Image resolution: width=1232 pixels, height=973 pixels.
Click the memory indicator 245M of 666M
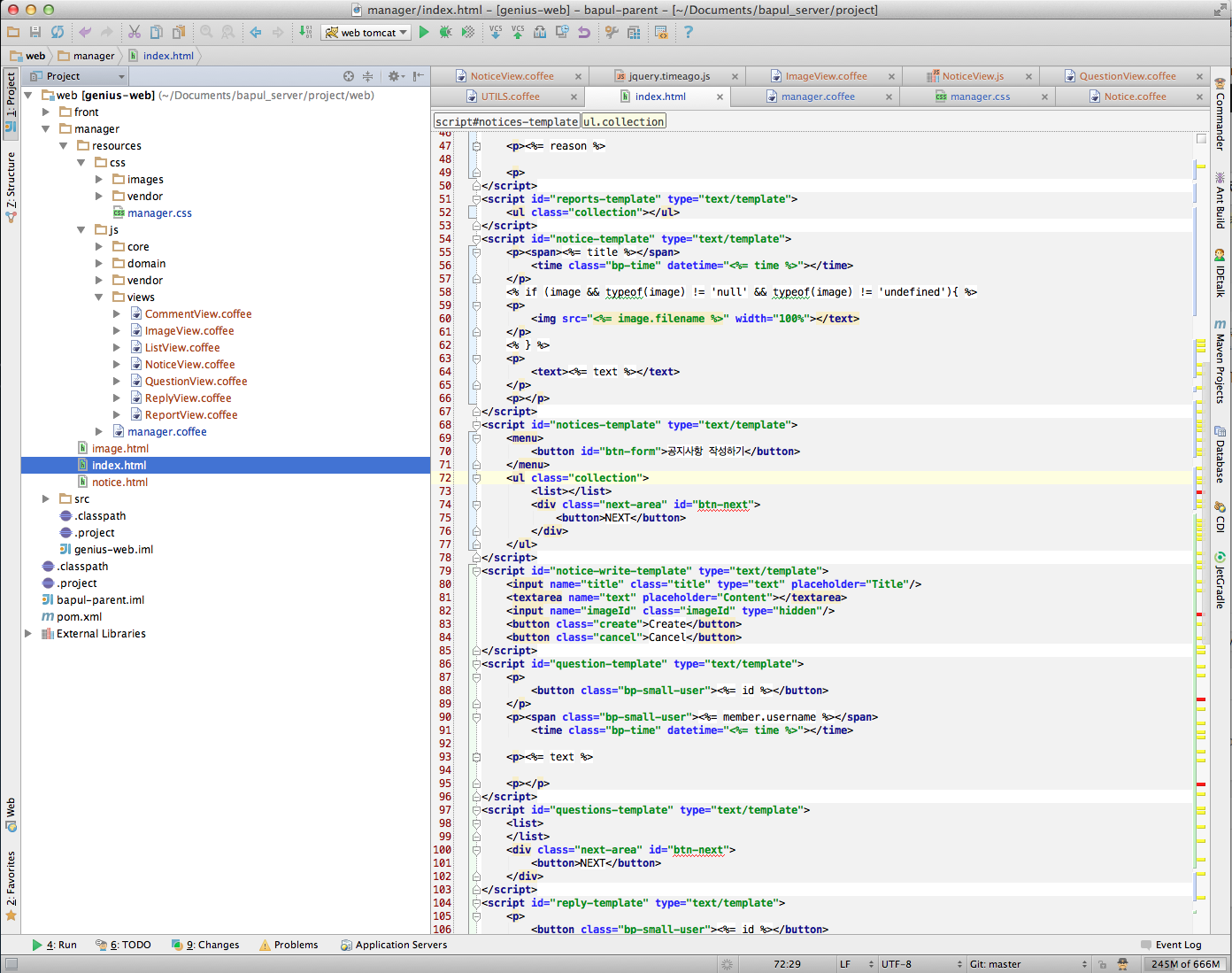(1184, 964)
